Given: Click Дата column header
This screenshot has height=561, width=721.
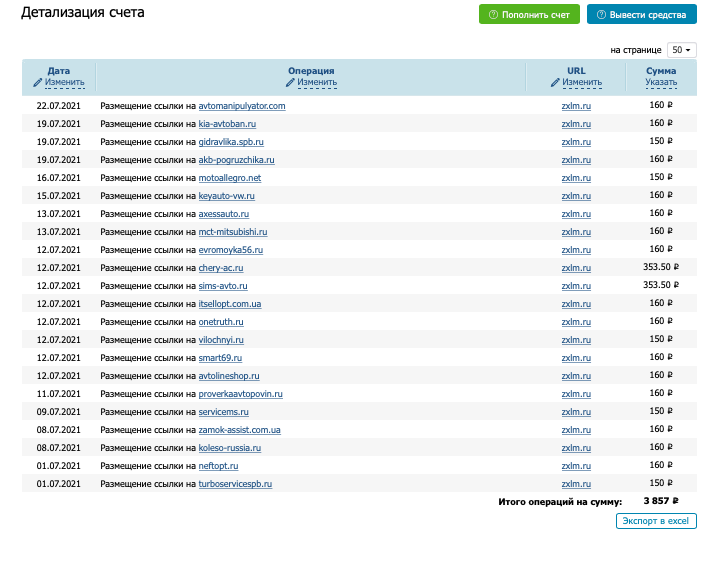Looking at the screenshot, I should (x=59, y=71).
